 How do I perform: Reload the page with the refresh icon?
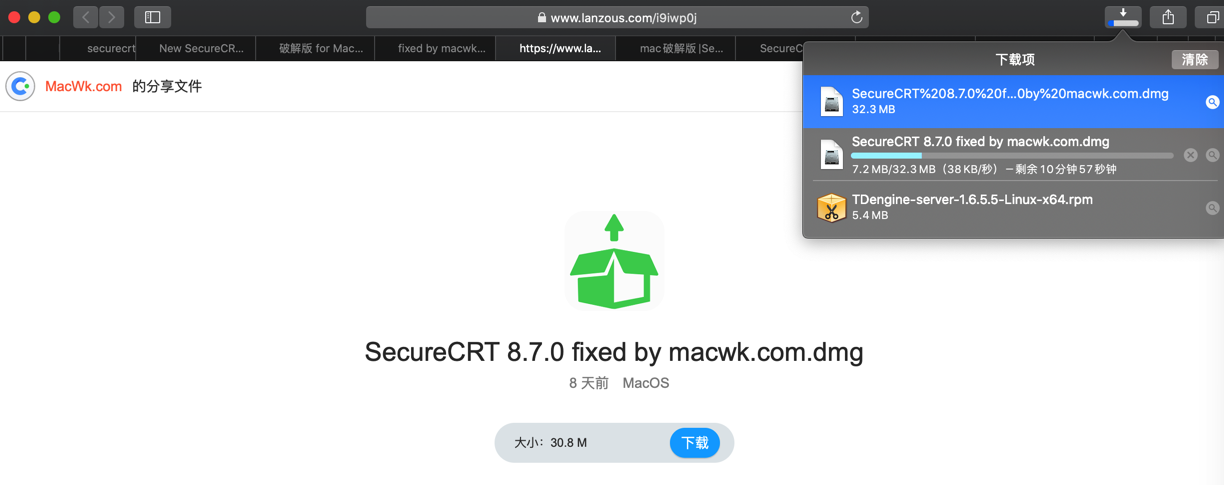coord(856,17)
